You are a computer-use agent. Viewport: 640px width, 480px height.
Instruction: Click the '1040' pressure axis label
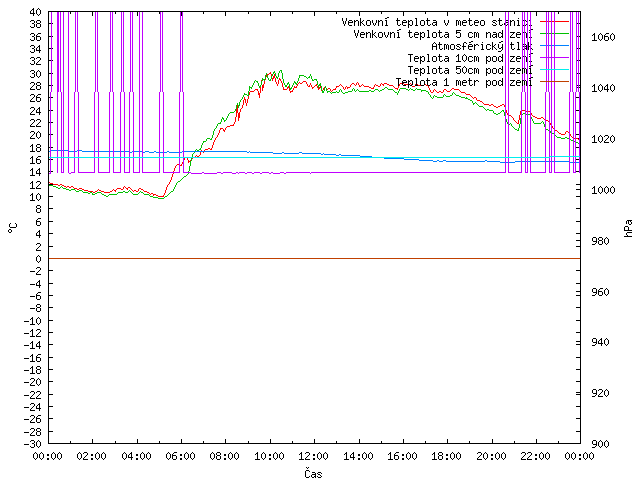(x=603, y=88)
